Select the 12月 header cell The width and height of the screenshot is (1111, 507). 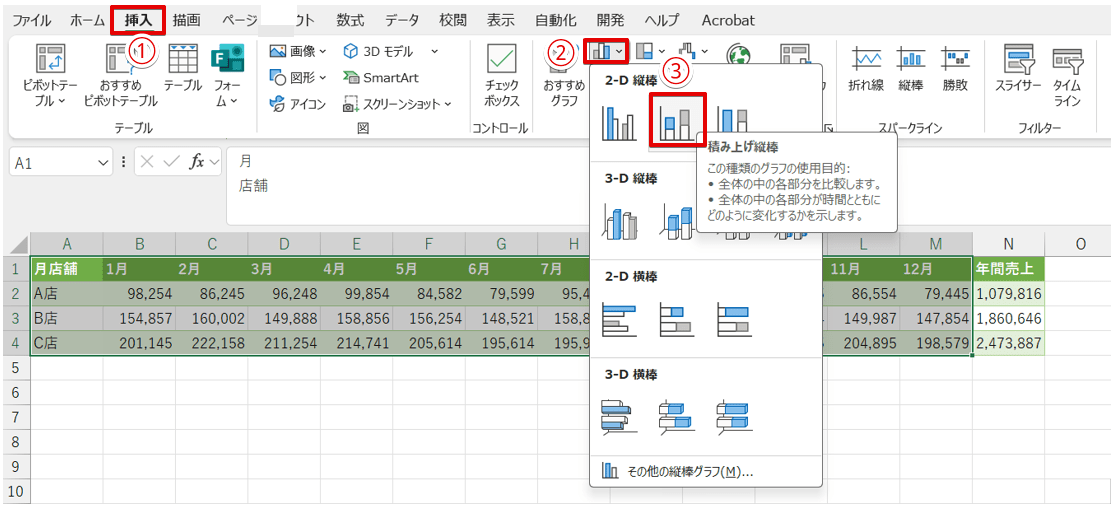937,269
